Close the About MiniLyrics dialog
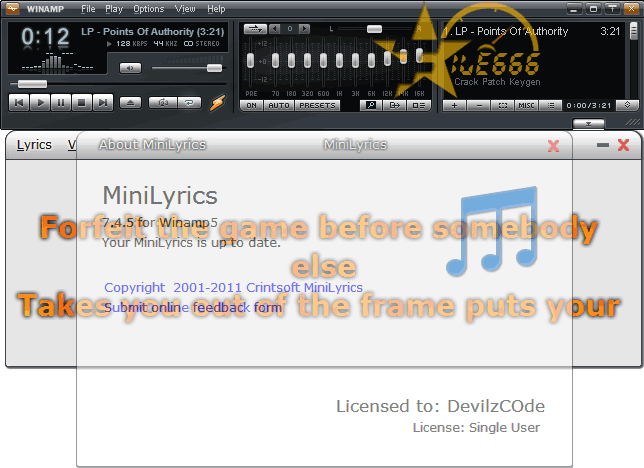This screenshot has width=644, height=468. point(553,146)
